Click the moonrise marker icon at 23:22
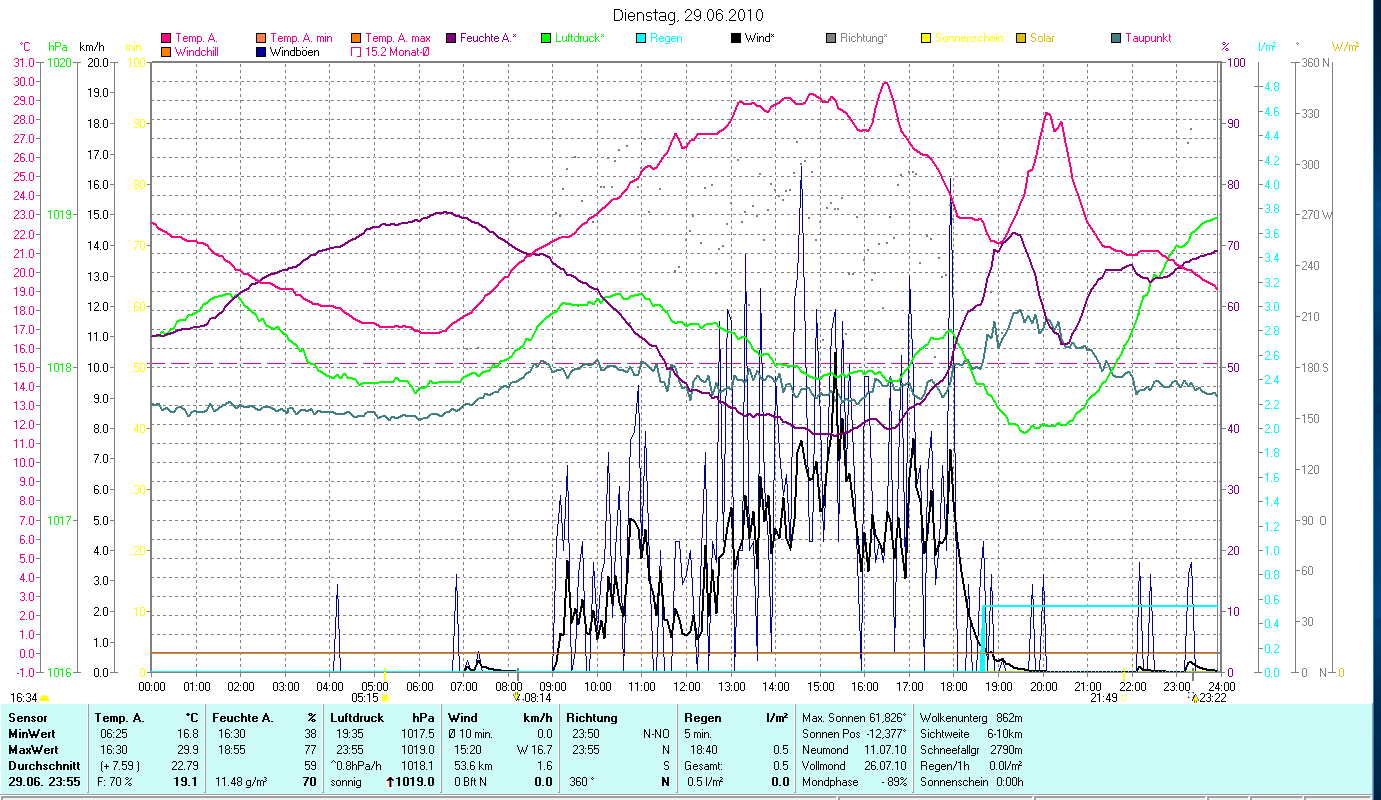 (1193, 698)
